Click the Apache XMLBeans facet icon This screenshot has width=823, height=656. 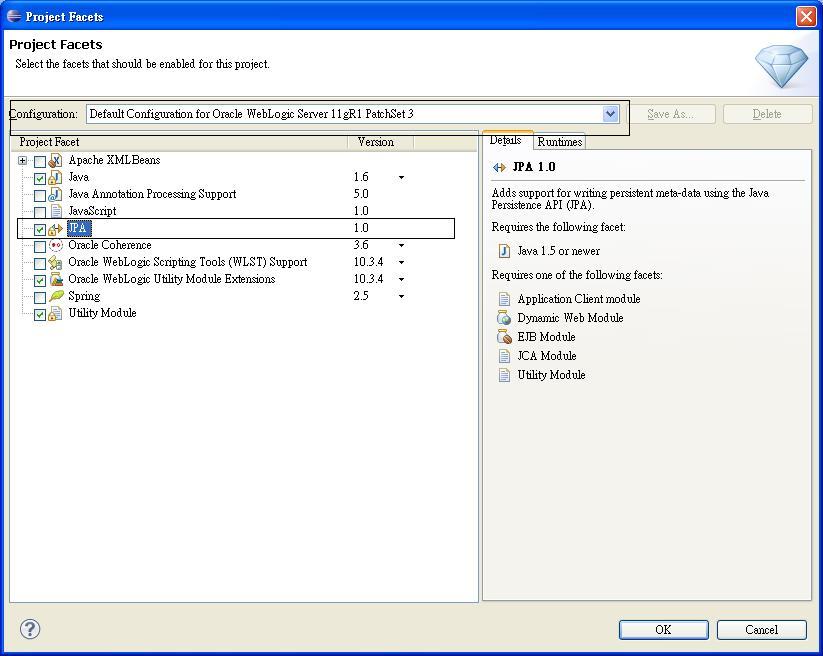(x=56, y=160)
